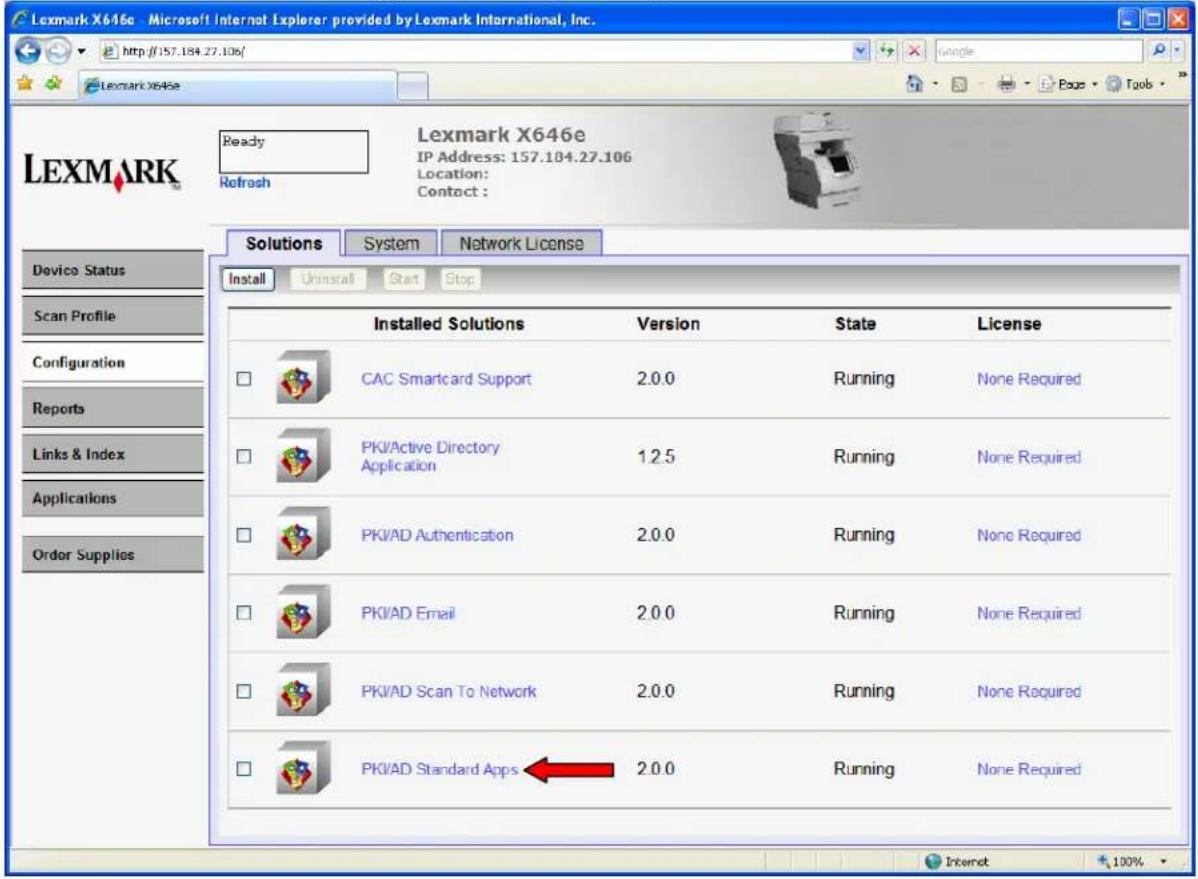The height and width of the screenshot is (879, 1198).
Task: Check the PKI/Active Directory Application checkbox
Action: [244, 456]
